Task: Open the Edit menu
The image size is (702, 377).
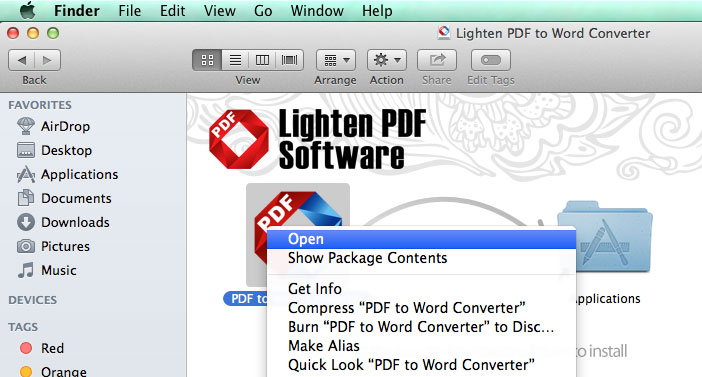Action: (x=172, y=10)
